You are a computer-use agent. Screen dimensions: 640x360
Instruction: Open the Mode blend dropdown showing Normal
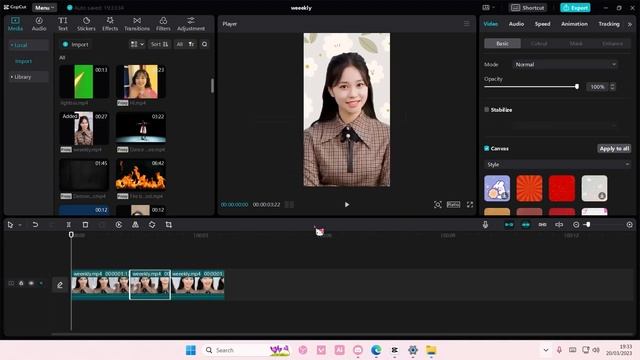(x=565, y=64)
